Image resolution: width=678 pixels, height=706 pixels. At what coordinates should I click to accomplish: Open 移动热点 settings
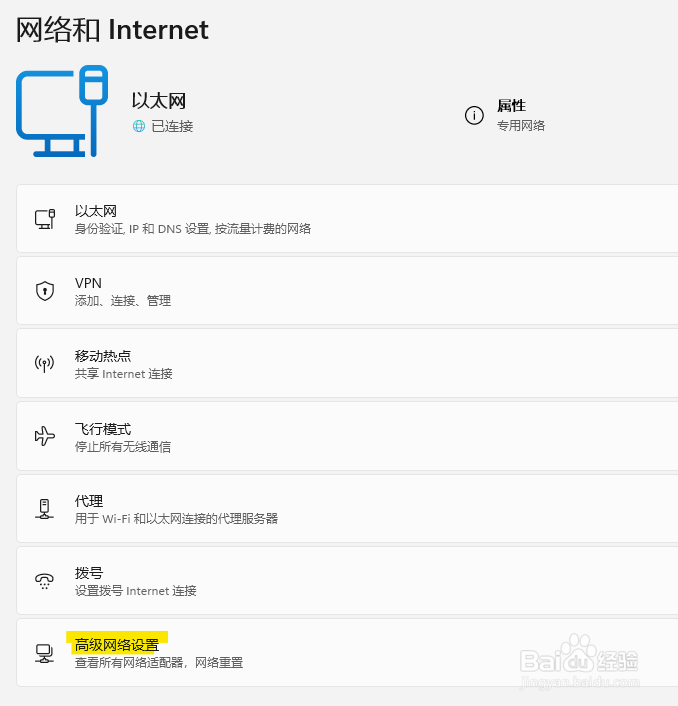click(347, 363)
